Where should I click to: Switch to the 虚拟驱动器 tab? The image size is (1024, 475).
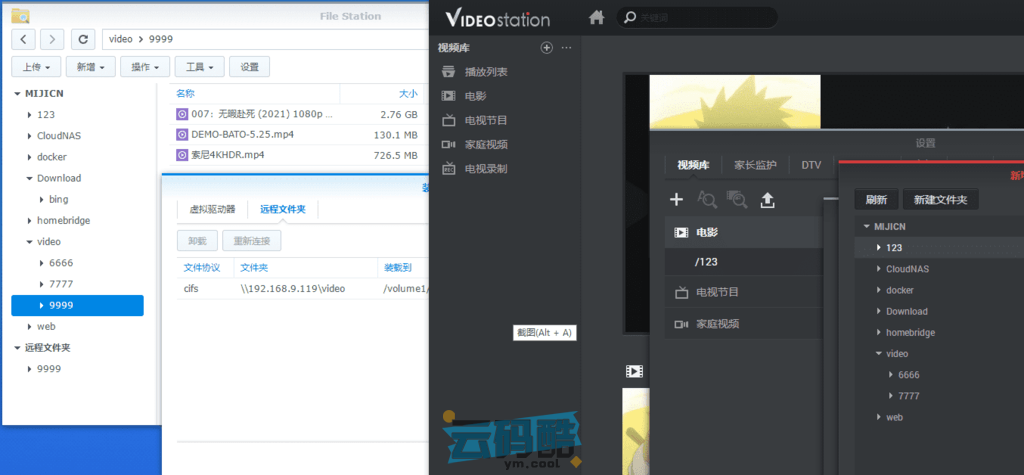tap(212, 209)
